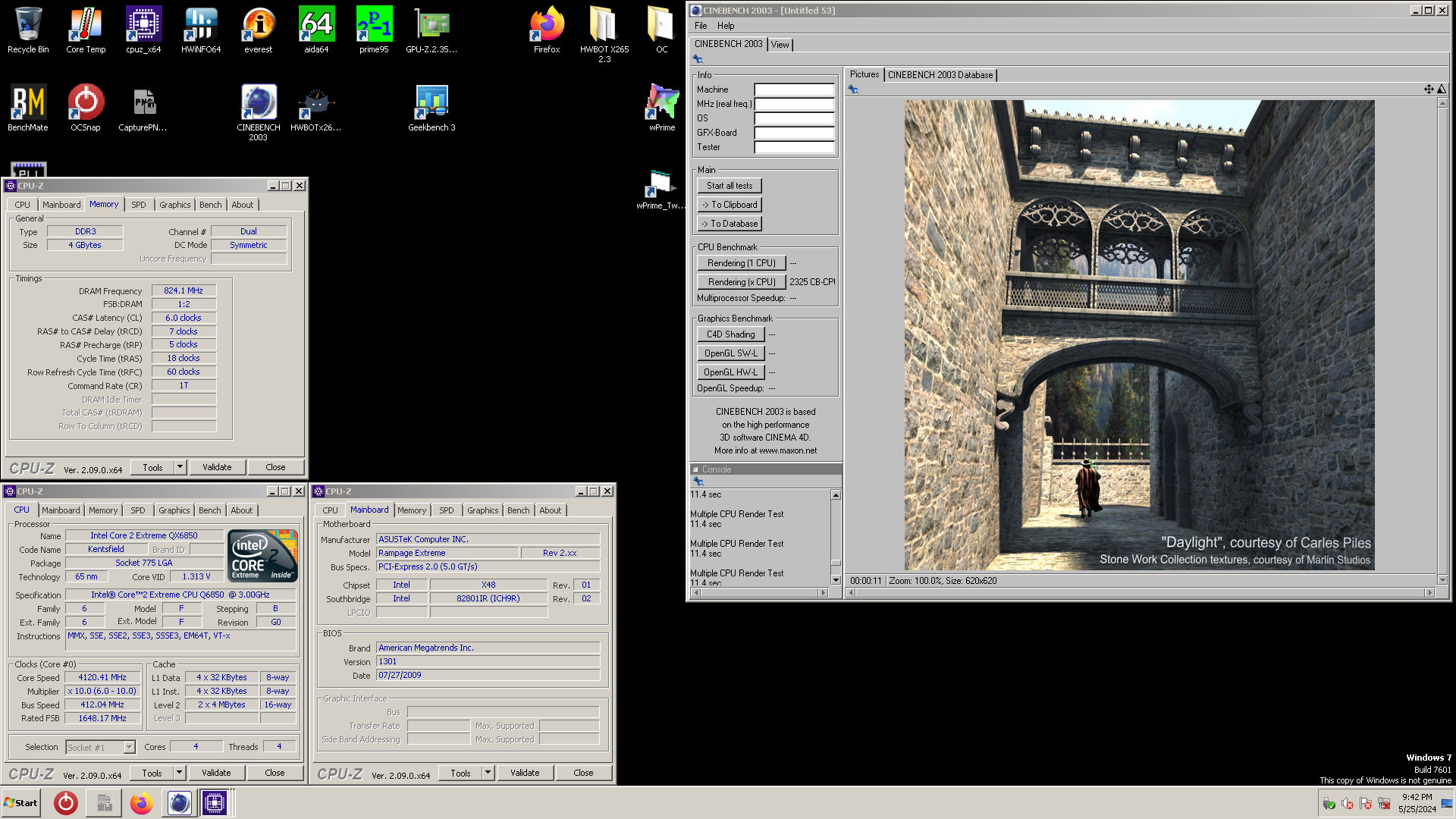Select SPD tab in CPU-Z Memory window
Screen dimensions: 1456x819
coord(139,205)
